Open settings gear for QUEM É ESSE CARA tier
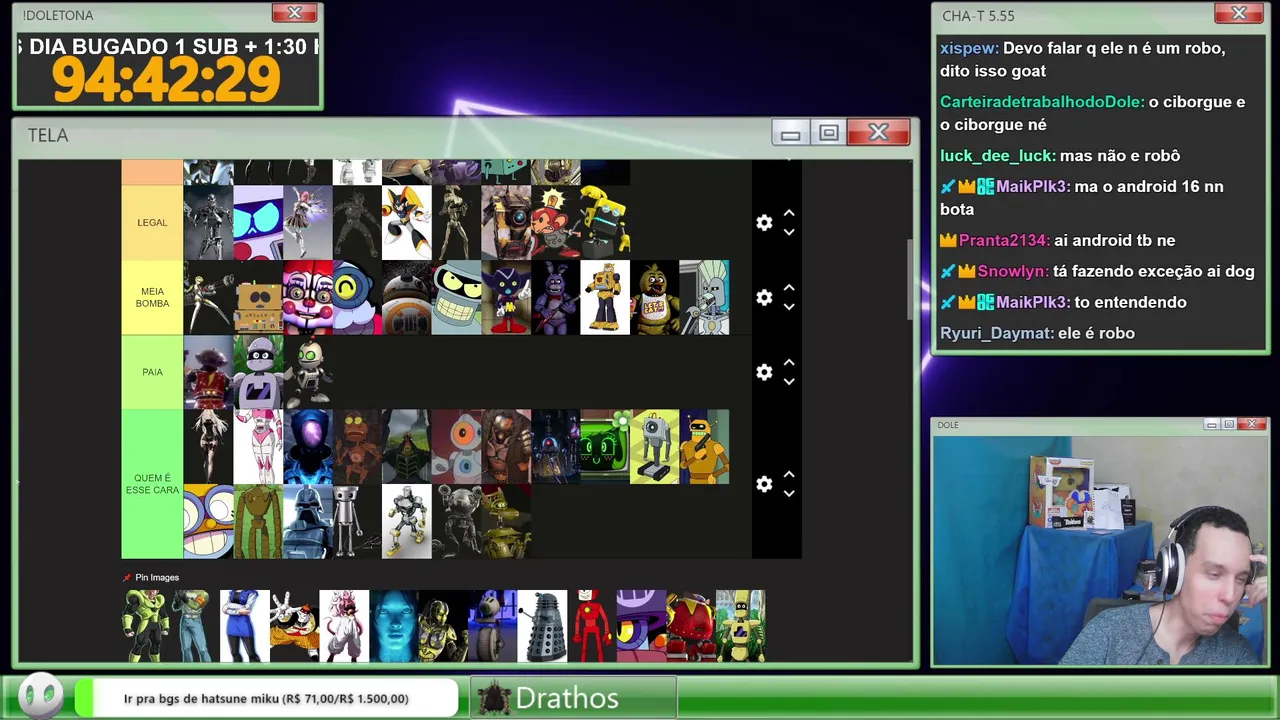Image resolution: width=1280 pixels, height=720 pixels. pos(764,484)
